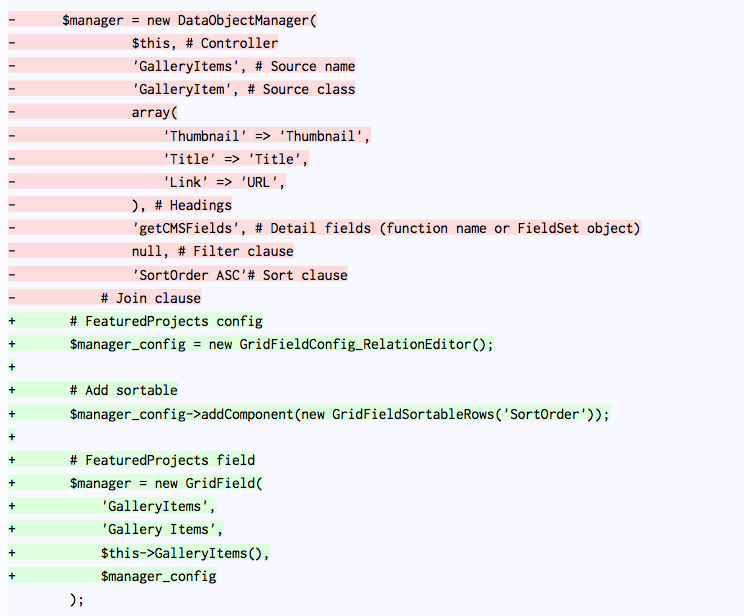Viewport: 744px width, 616px height.
Task: Click the 'Link' => 'URL' line
Action: (224, 182)
